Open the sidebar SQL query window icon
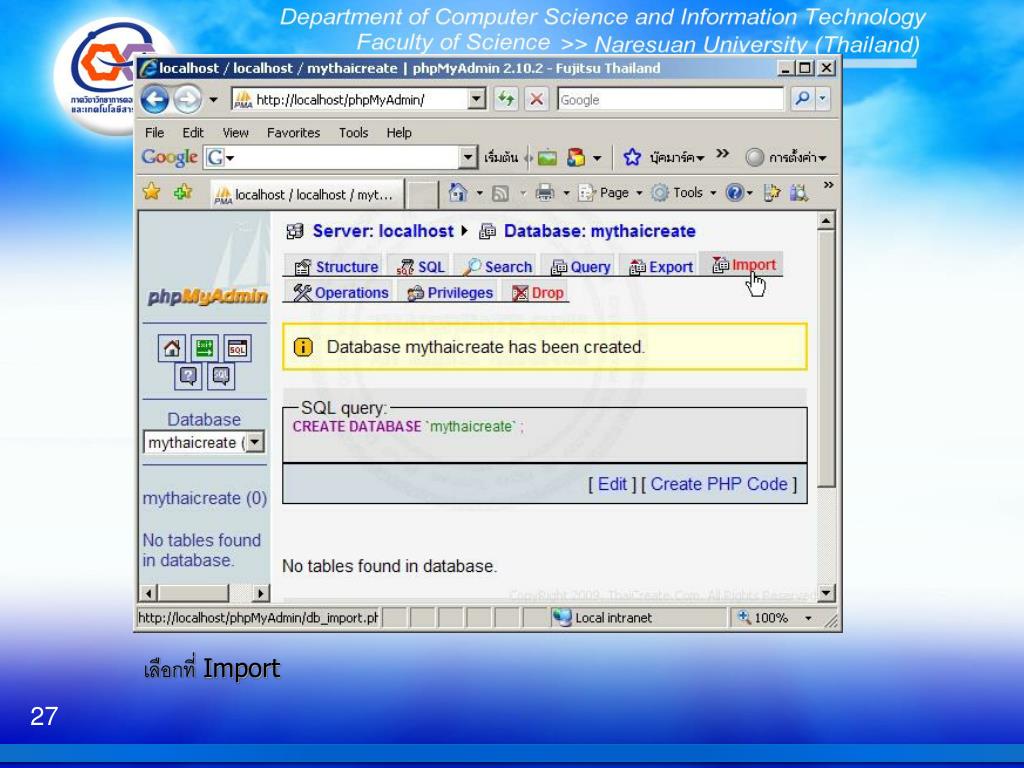This screenshot has height=768, width=1024. point(237,348)
